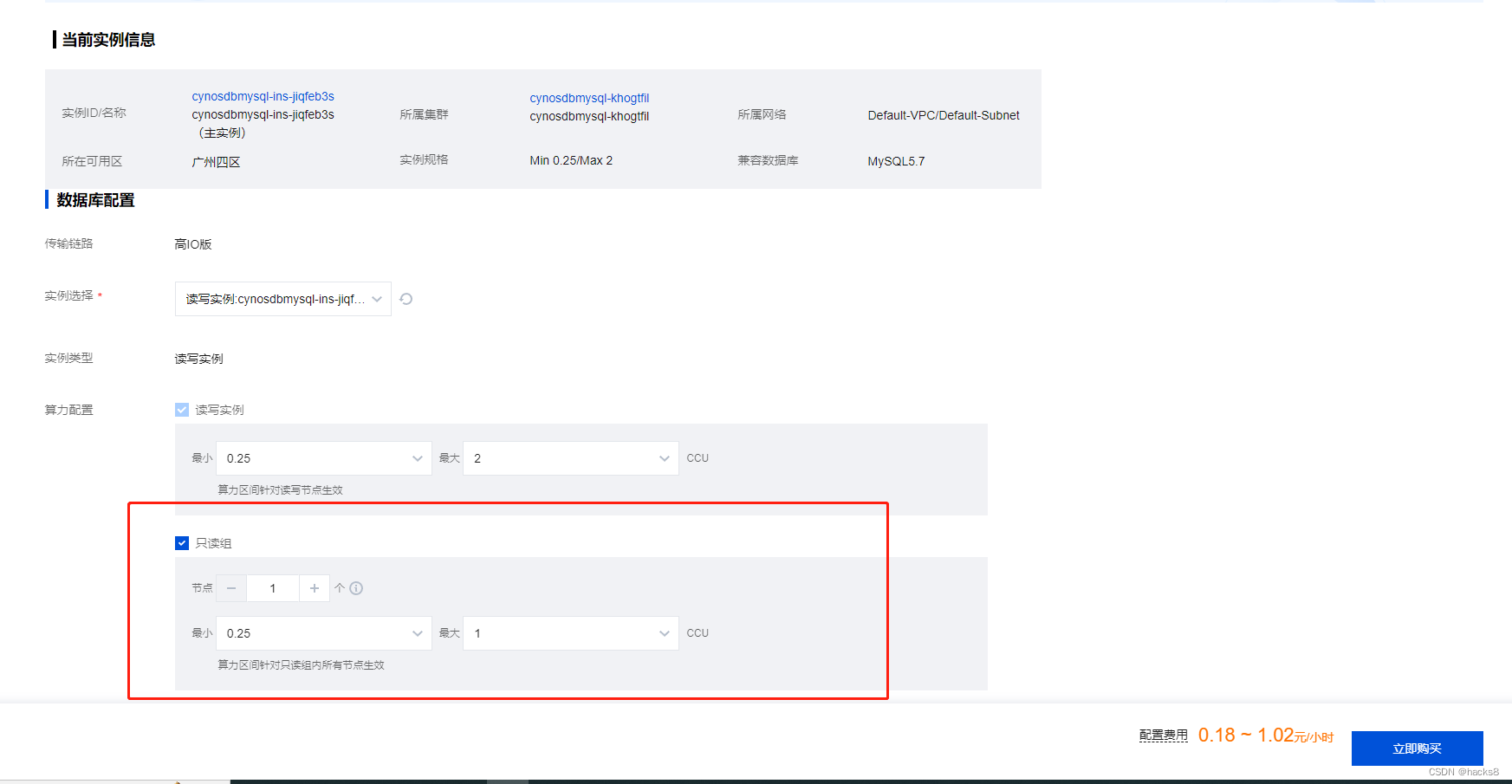Screen dimensions: 1512x784
Task: Click the refresh icon beside instance selector
Action: 406,299
